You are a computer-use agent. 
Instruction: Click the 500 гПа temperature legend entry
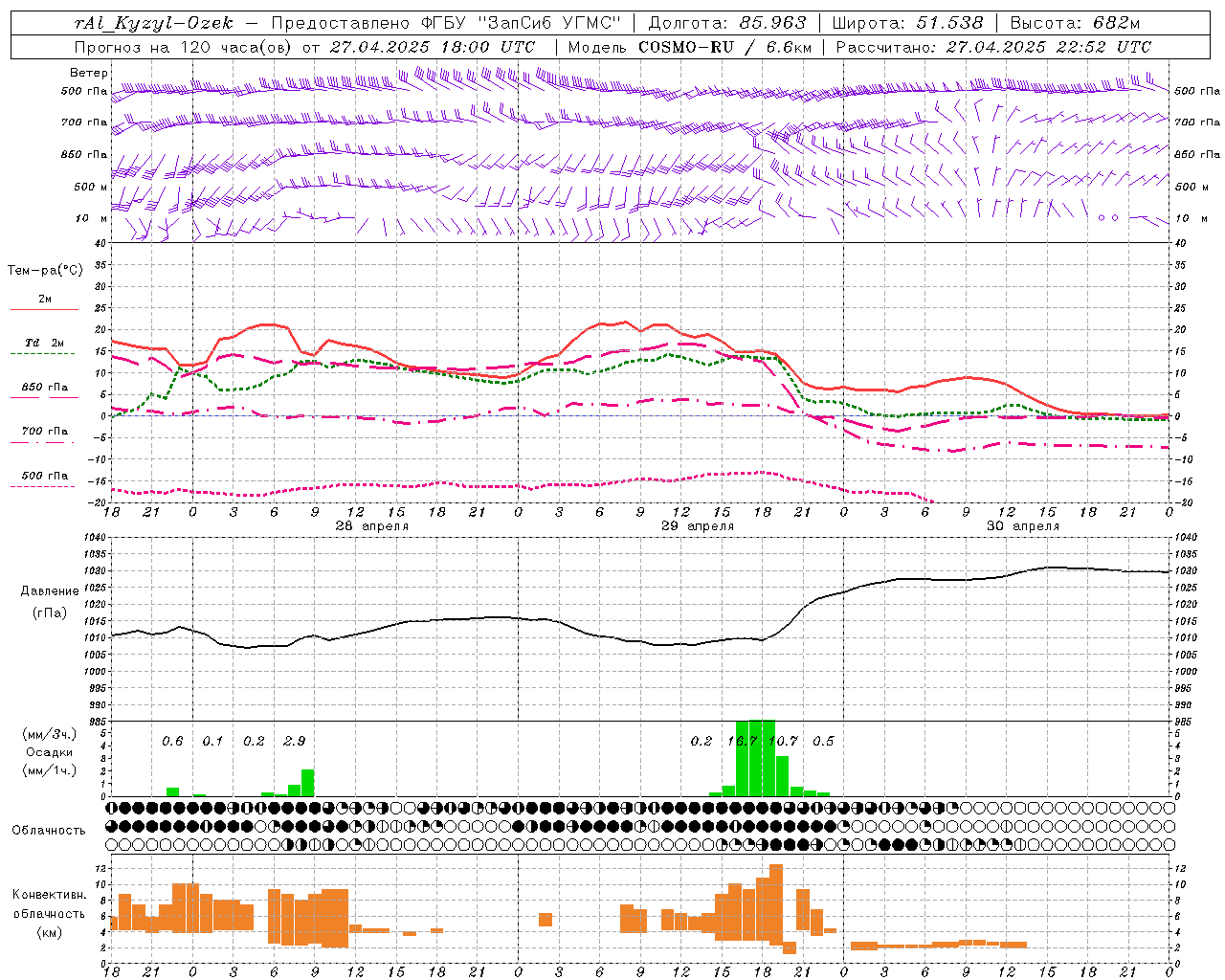point(45,475)
